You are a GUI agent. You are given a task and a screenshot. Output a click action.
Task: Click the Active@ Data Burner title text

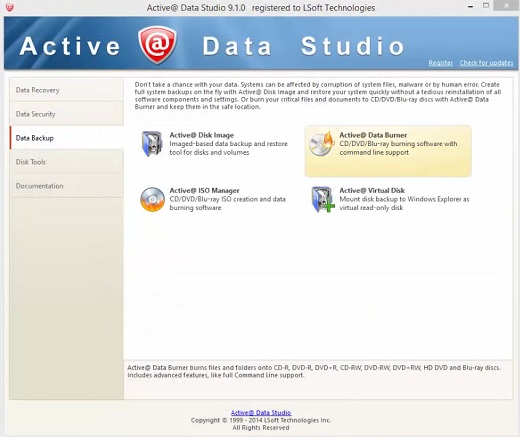[373, 135]
